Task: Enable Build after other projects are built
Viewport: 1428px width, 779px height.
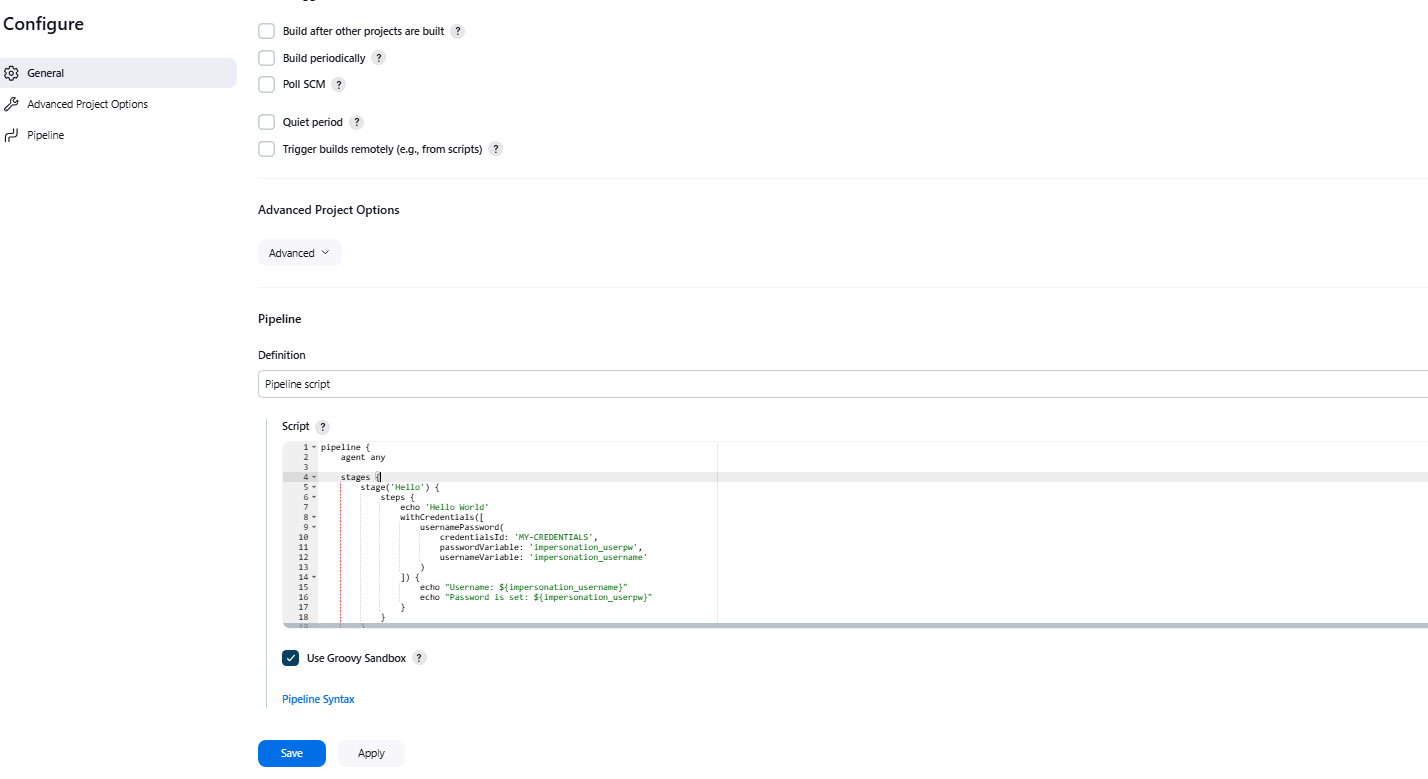Action: [266, 31]
